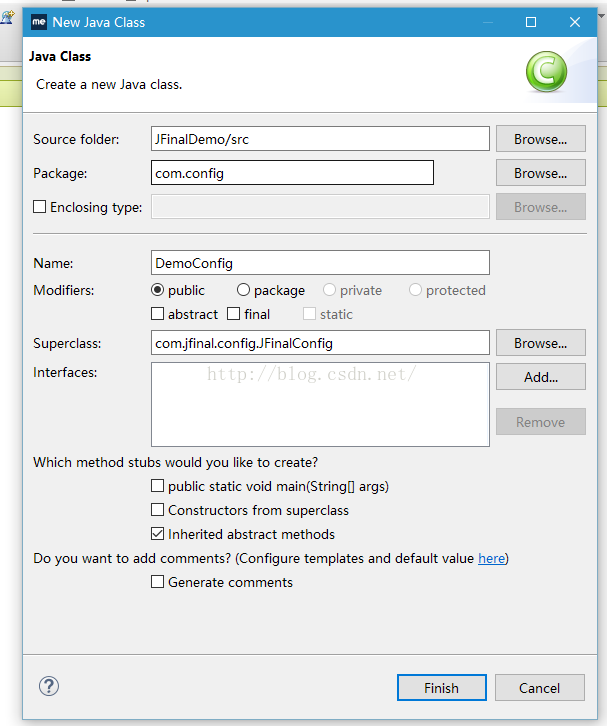Click the 'Java Class' heading text

point(60,56)
